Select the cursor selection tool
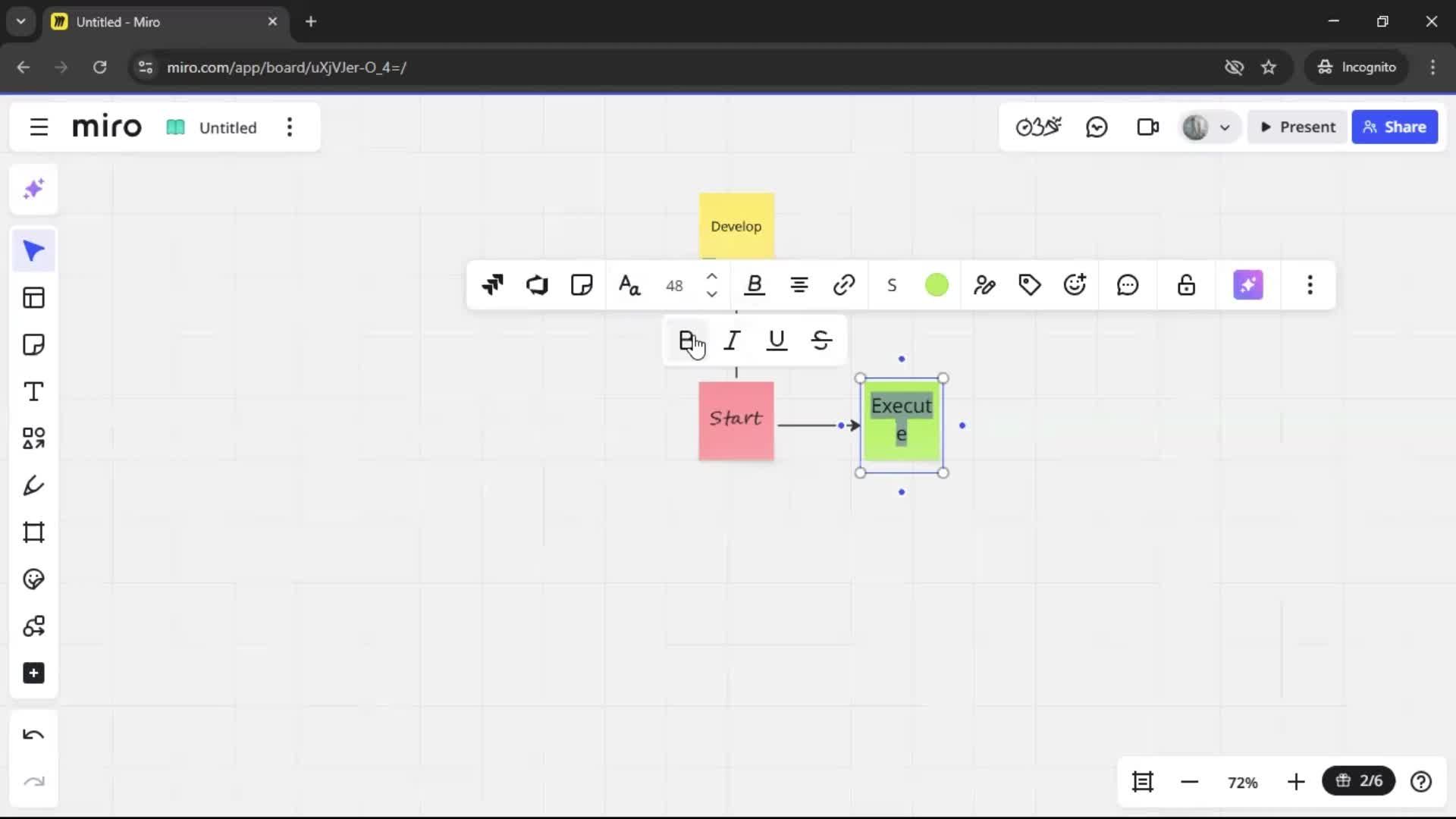 click(33, 251)
